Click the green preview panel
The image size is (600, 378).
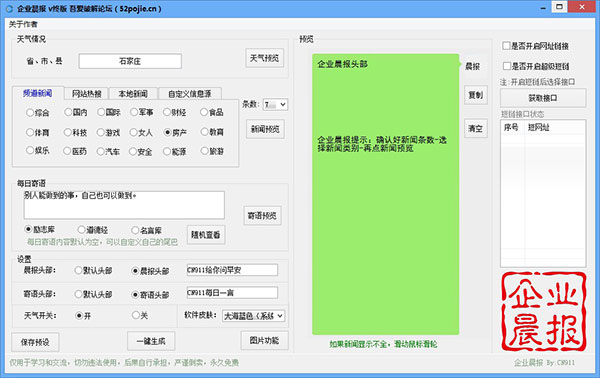pos(386,194)
